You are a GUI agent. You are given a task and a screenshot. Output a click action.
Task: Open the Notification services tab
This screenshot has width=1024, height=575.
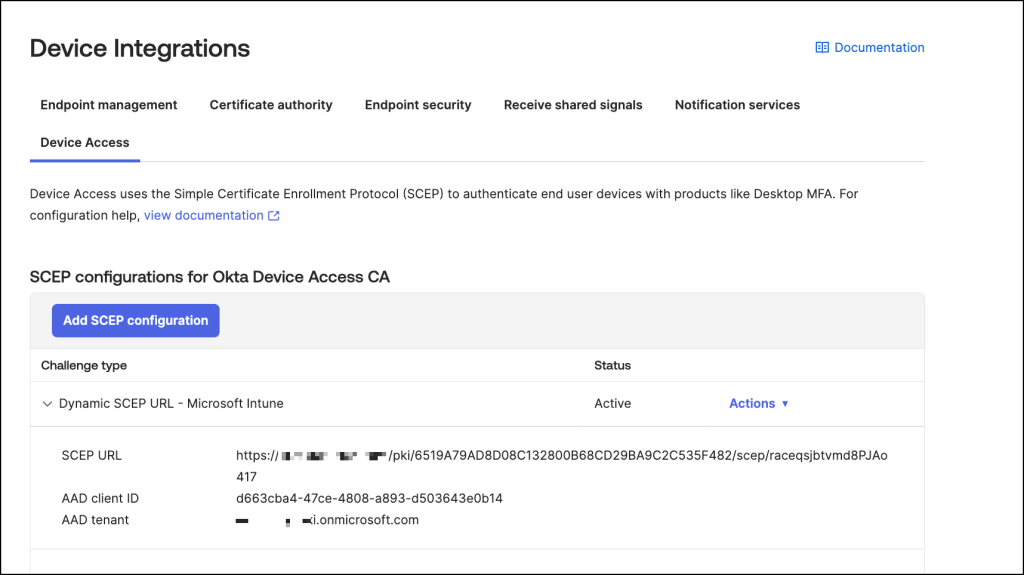(737, 105)
